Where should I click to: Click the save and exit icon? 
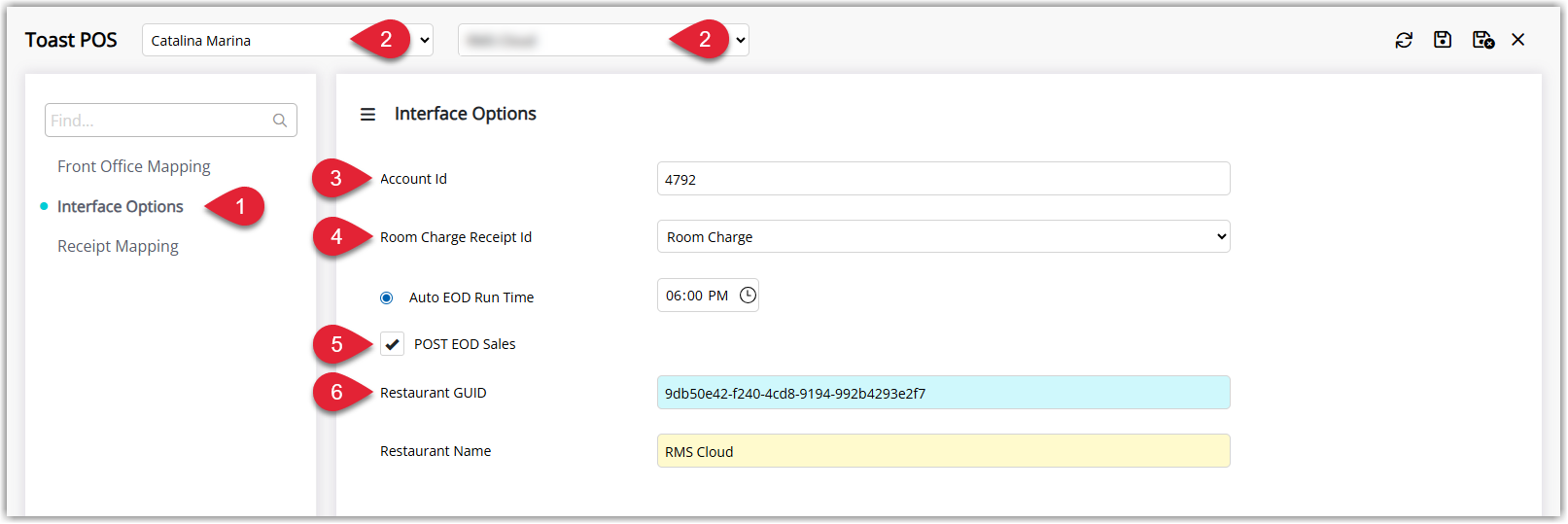point(1482,40)
